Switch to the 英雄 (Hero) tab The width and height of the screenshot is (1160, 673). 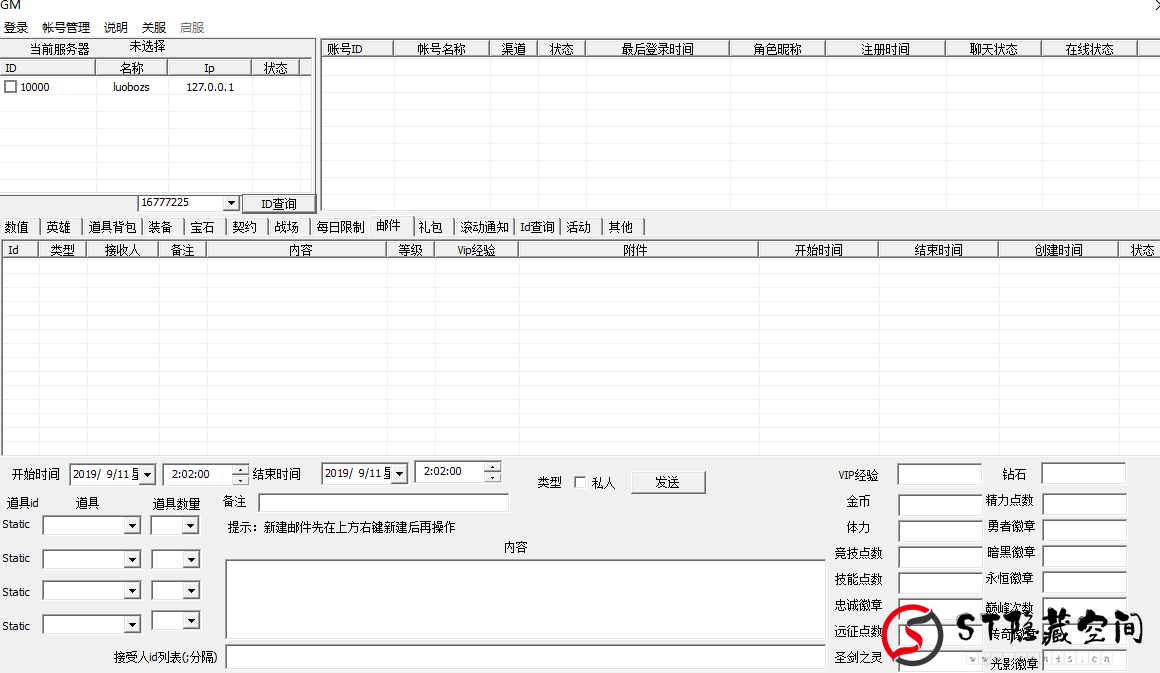pyautogui.click(x=58, y=226)
